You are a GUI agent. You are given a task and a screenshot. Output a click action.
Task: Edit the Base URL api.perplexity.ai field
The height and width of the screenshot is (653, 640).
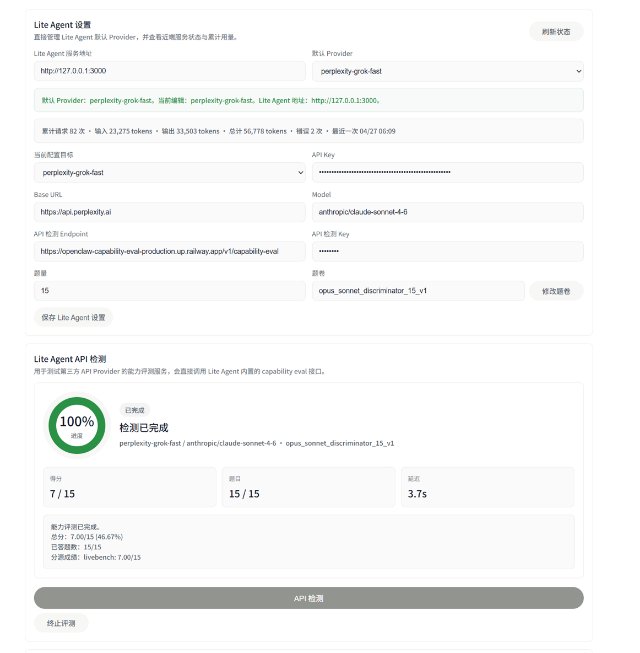click(x=169, y=212)
